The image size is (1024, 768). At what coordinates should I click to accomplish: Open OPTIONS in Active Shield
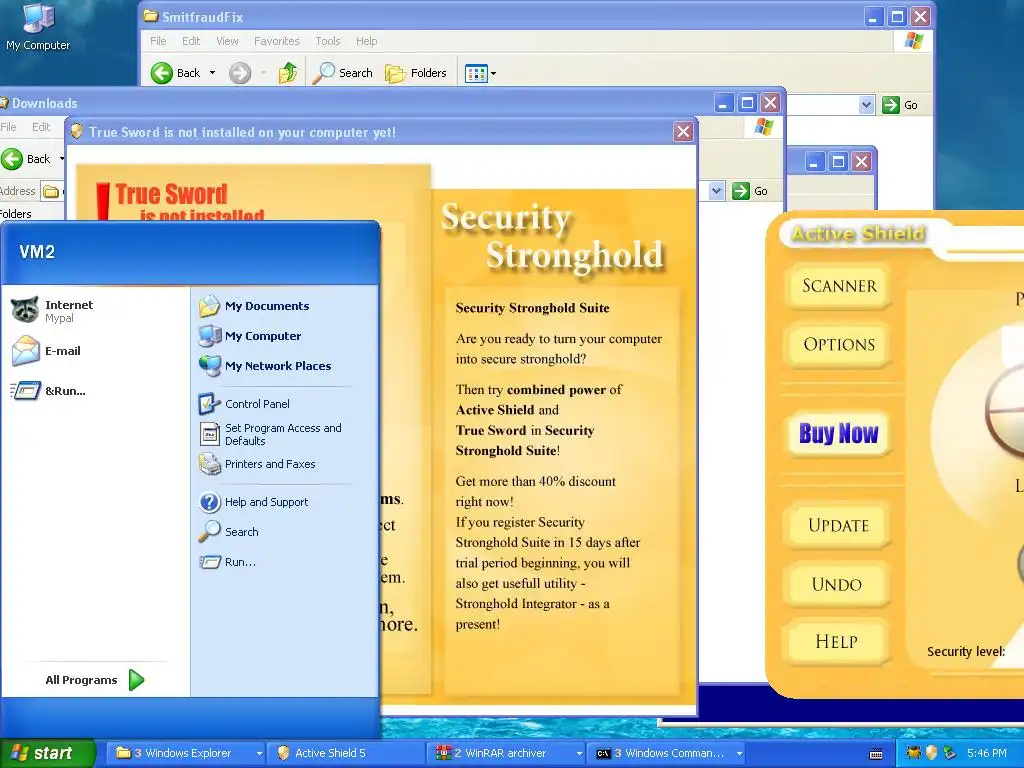(839, 344)
